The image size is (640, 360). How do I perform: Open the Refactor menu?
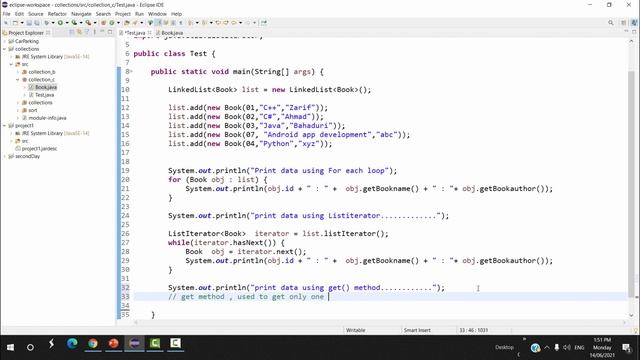(57, 14)
